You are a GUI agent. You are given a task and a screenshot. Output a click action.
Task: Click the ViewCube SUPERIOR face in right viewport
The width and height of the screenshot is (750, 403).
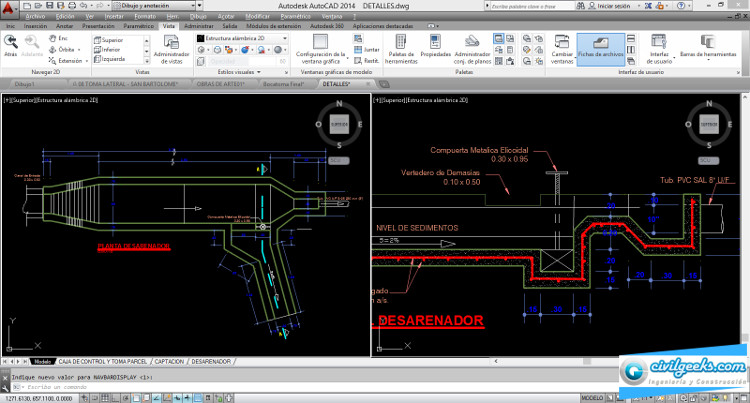click(709, 125)
